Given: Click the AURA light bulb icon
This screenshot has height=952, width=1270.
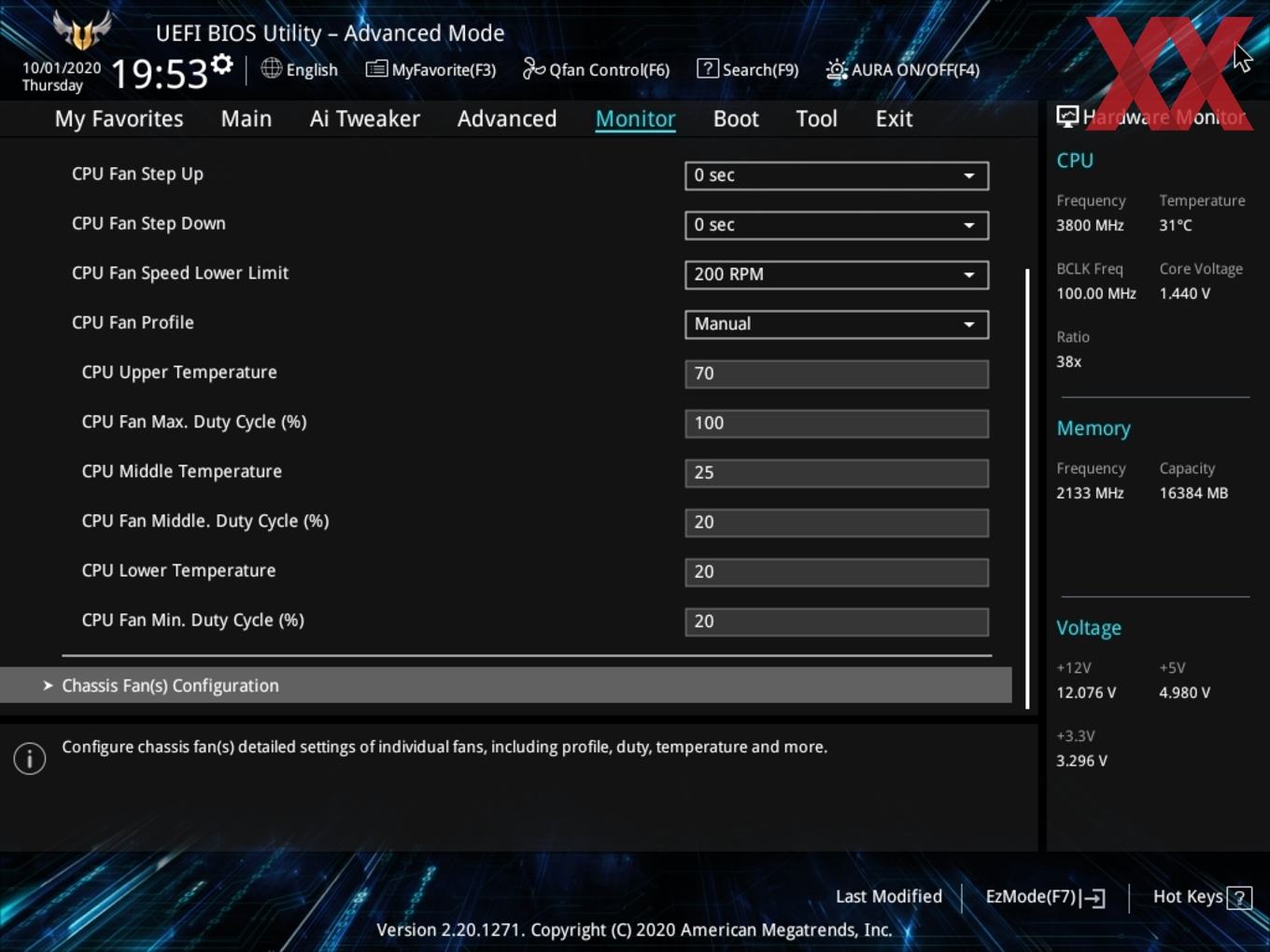Looking at the screenshot, I should 837,69.
